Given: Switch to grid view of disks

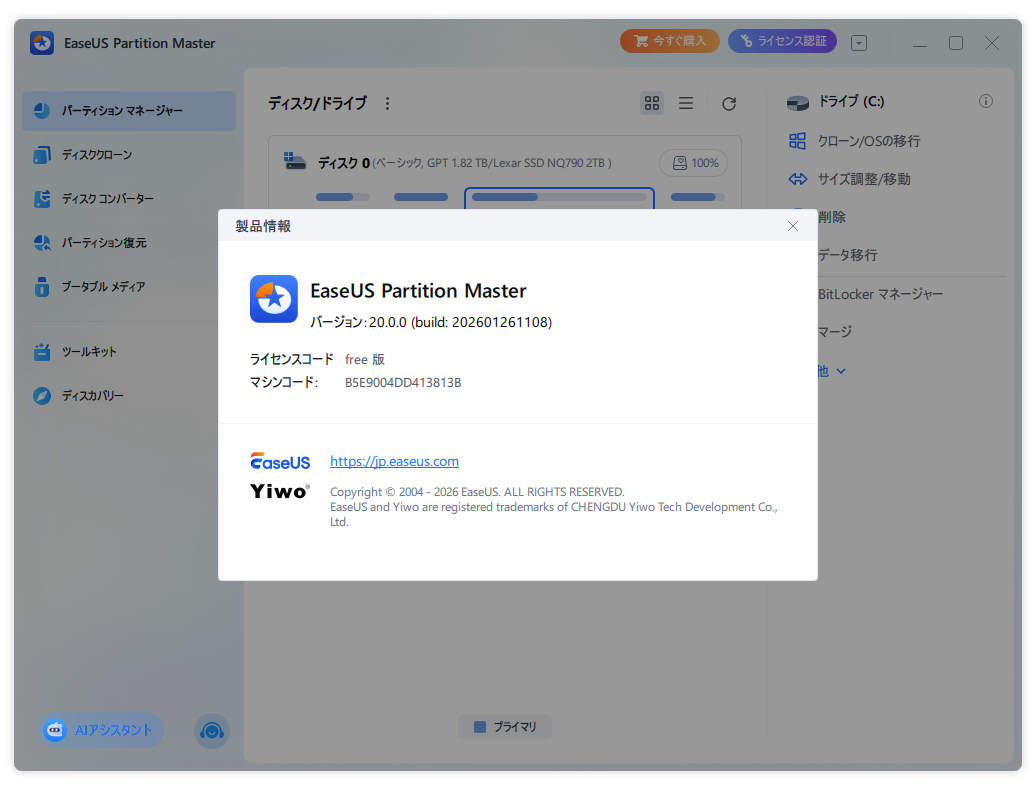Looking at the screenshot, I should tap(652, 103).
